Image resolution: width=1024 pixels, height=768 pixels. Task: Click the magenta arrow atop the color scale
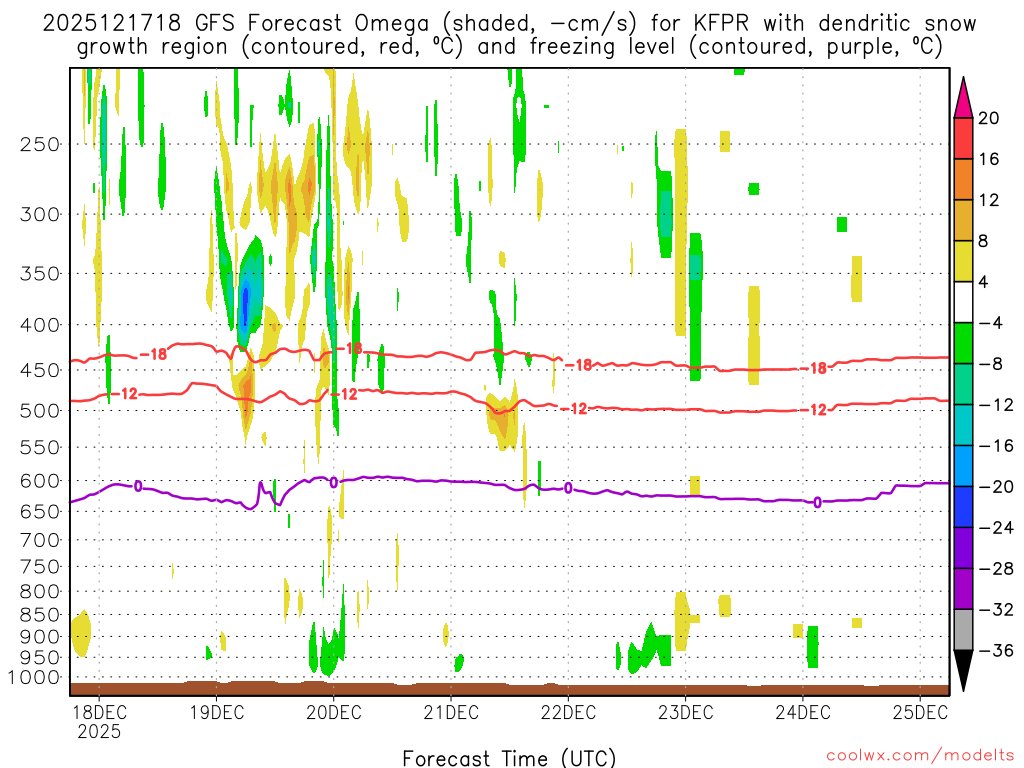click(x=963, y=98)
